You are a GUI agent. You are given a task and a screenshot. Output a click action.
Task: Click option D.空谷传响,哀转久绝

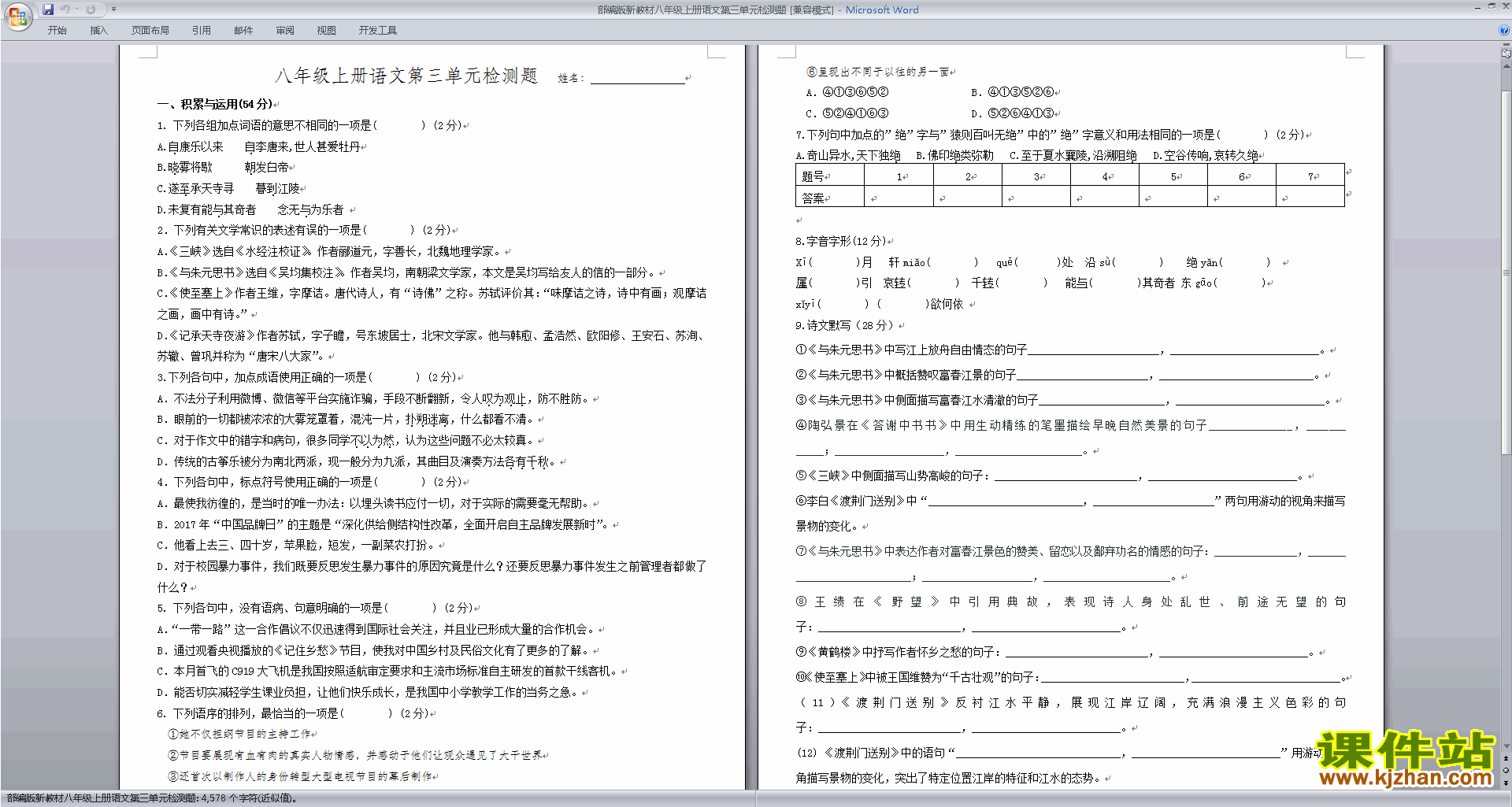coord(1206,156)
